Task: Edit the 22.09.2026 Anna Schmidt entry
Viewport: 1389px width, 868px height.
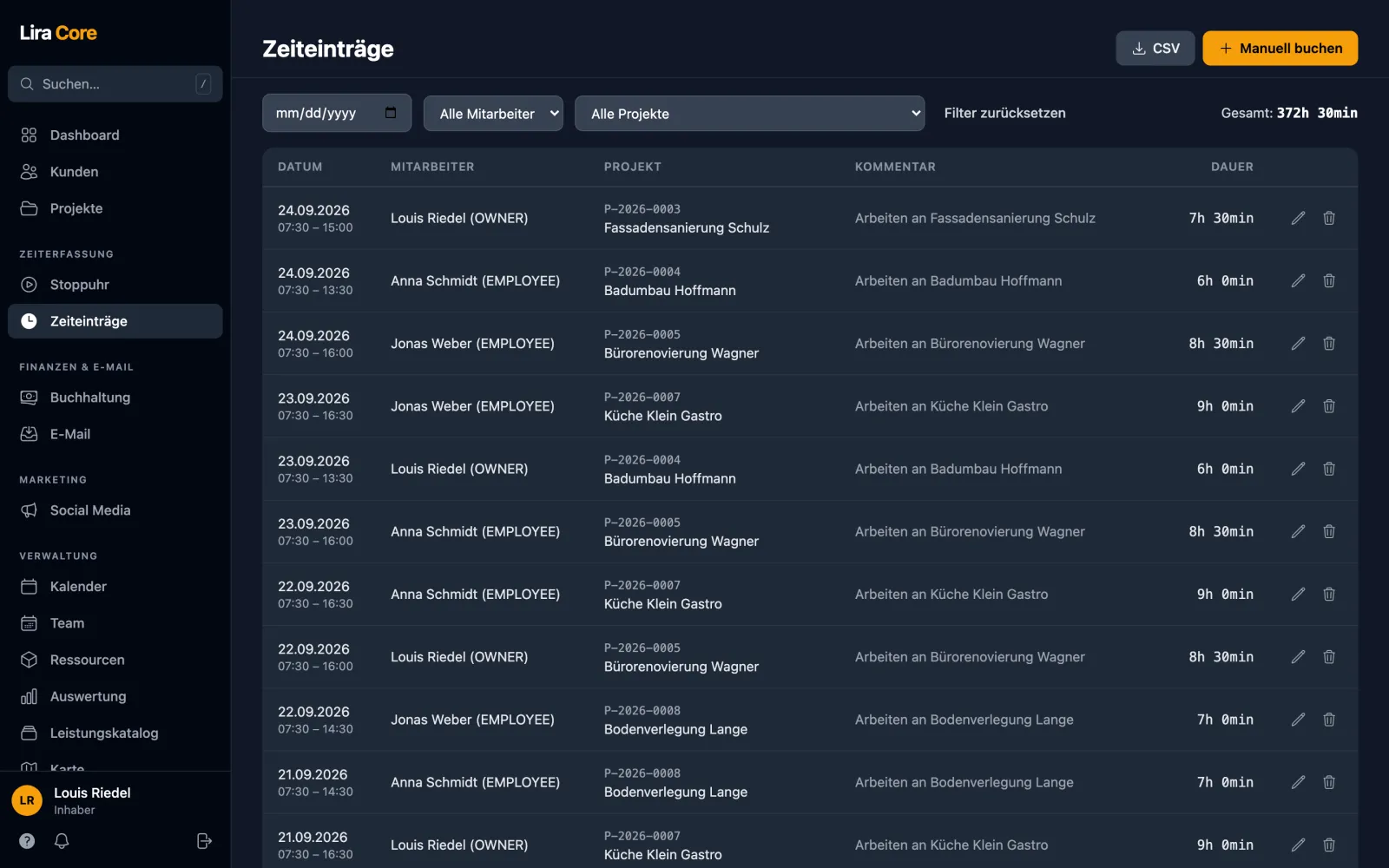Action: tap(1298, 595)
